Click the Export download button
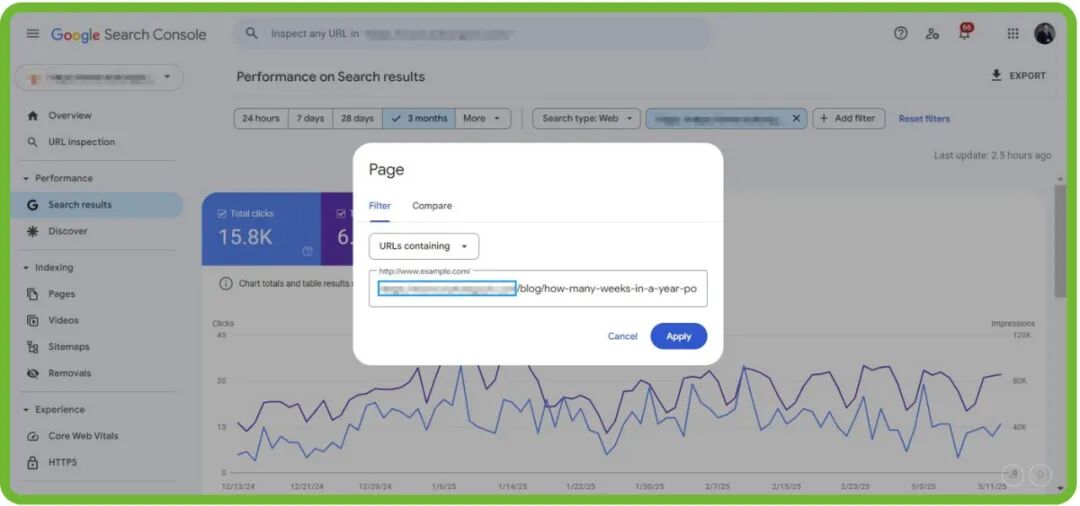1080x506 pixels. pyautogui.click(x=1018, y=76)
